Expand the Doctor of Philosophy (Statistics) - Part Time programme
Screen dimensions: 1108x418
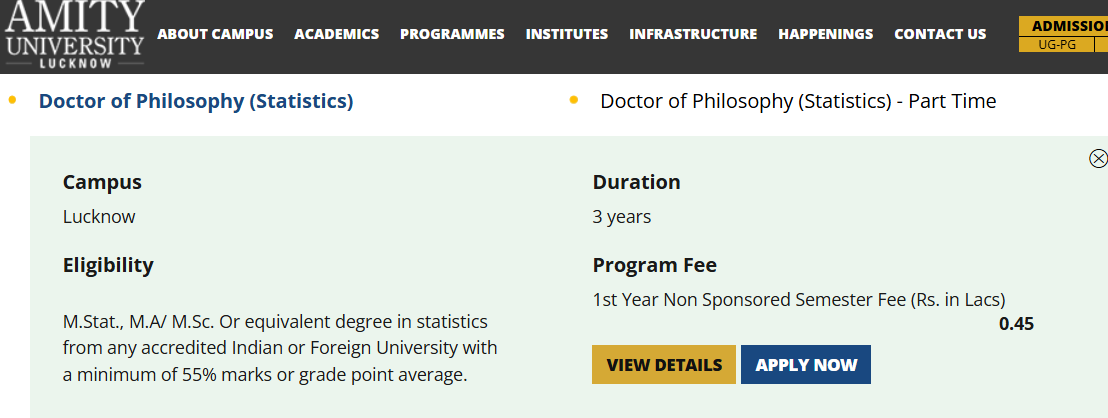[x=798, y=101]
